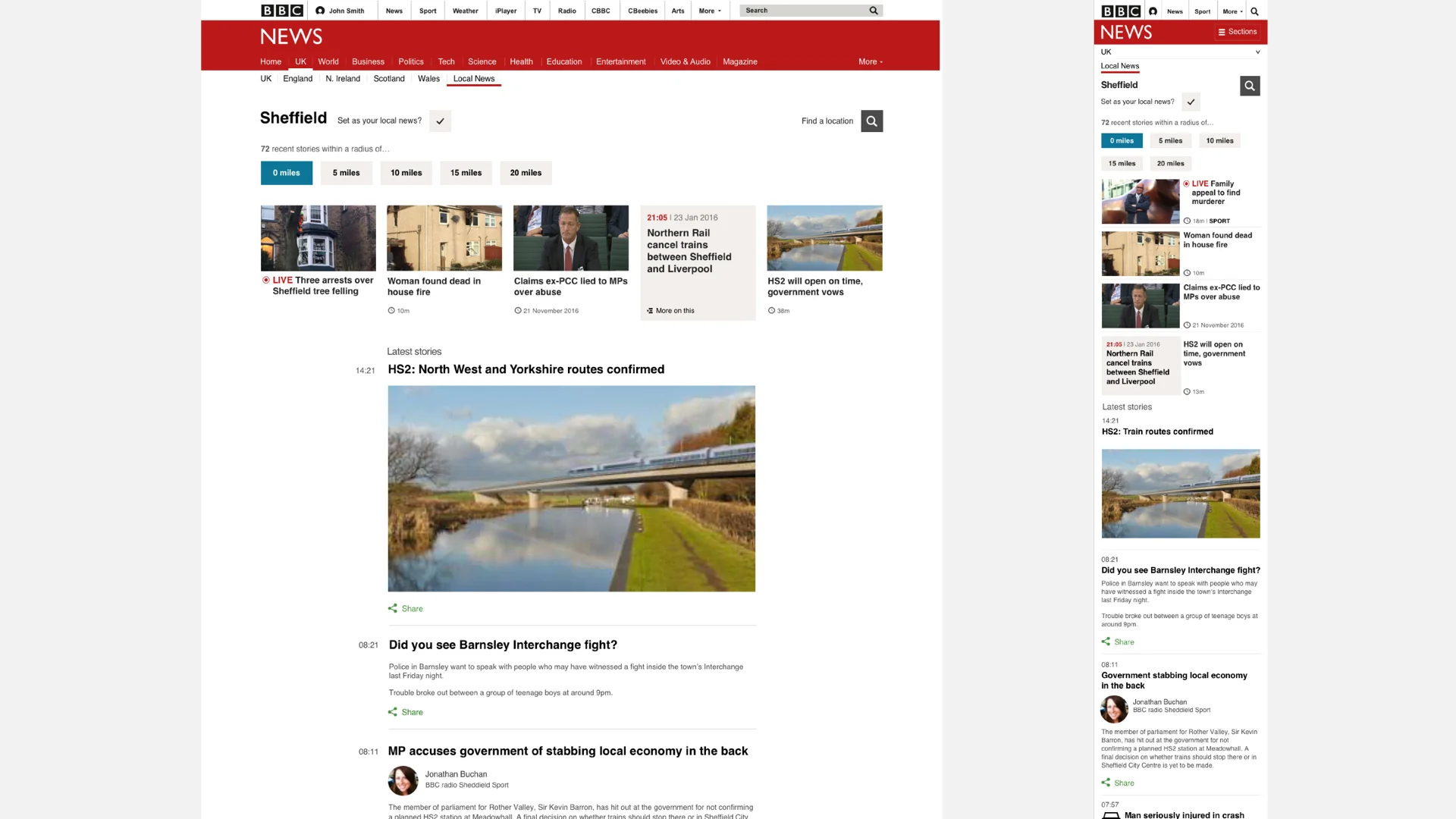
Task: Click the Sheffield location search button in mobile view
Action: [x=1250, y=86]
